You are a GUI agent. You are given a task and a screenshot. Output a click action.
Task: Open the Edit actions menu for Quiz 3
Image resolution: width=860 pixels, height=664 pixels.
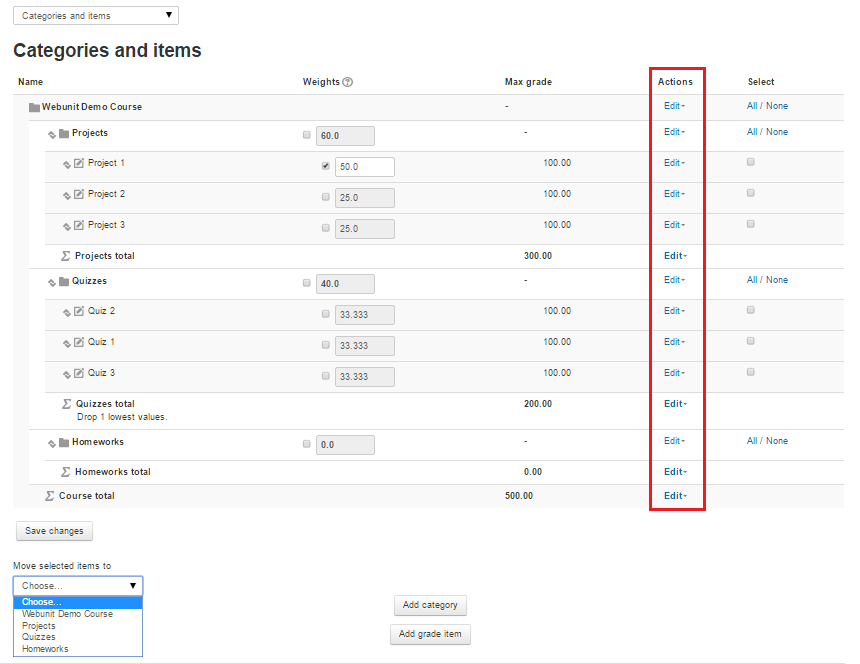pyautogui.click(x=674, y=373)
